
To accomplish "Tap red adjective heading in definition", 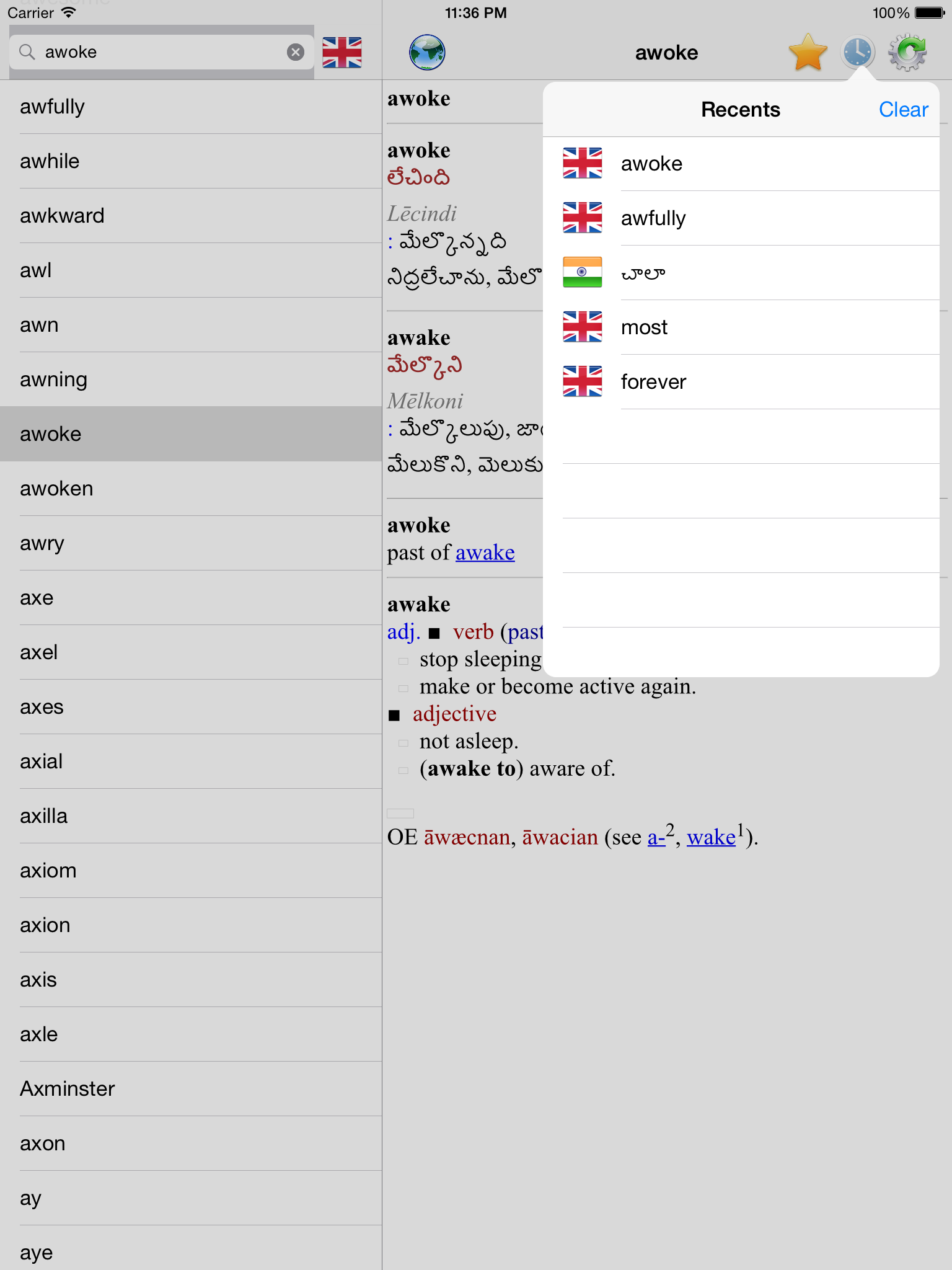I will coord(454,714).
